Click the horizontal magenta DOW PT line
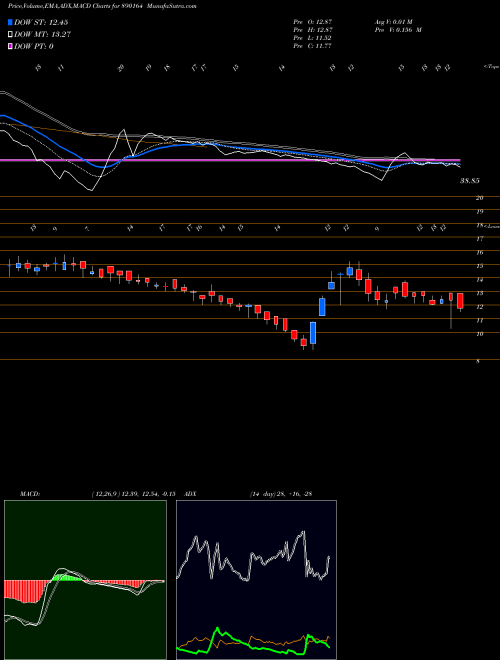The width and height of the screenshot is (500, 660). [x=230, y=160]
